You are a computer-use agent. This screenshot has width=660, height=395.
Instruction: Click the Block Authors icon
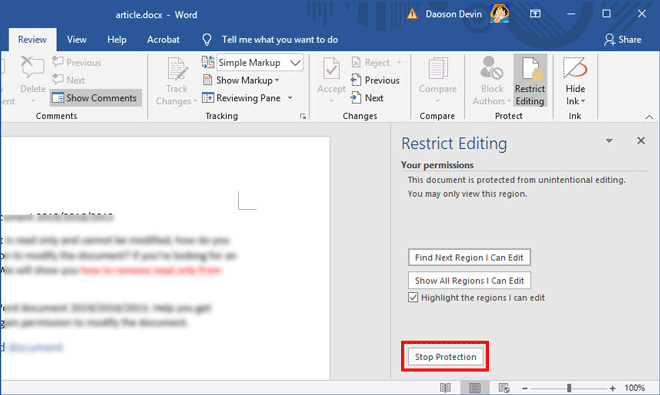[x=491, y=68]
